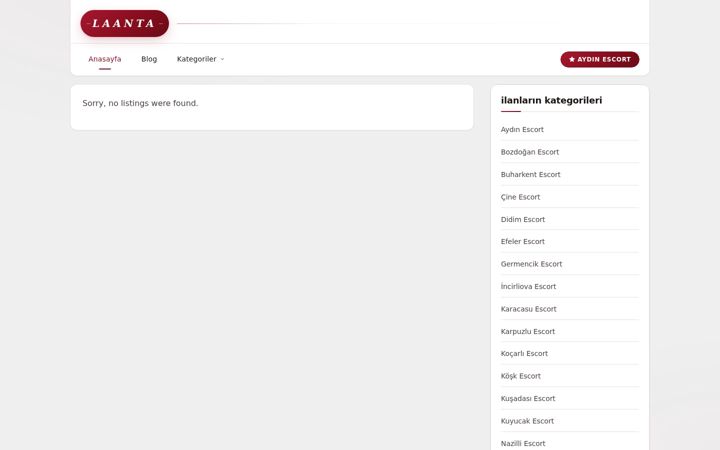Screen dimensions: 720x450
Task: Open the Efeler Escort category link
Action: click(523, 242)
